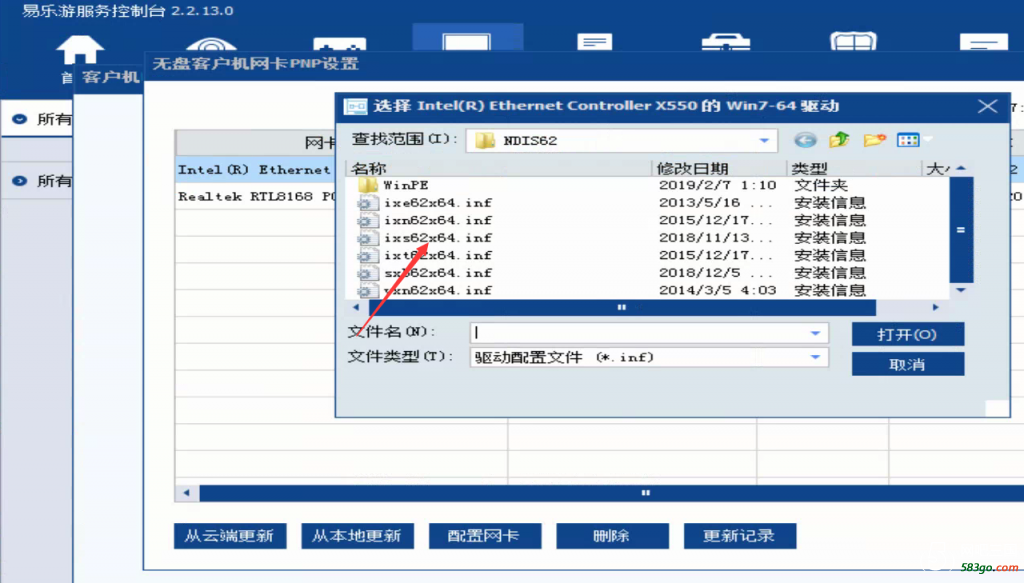Viewport: 1024px width, 583px height.
Task: Select file vxn62x64.inf
Action: point(438,291)
